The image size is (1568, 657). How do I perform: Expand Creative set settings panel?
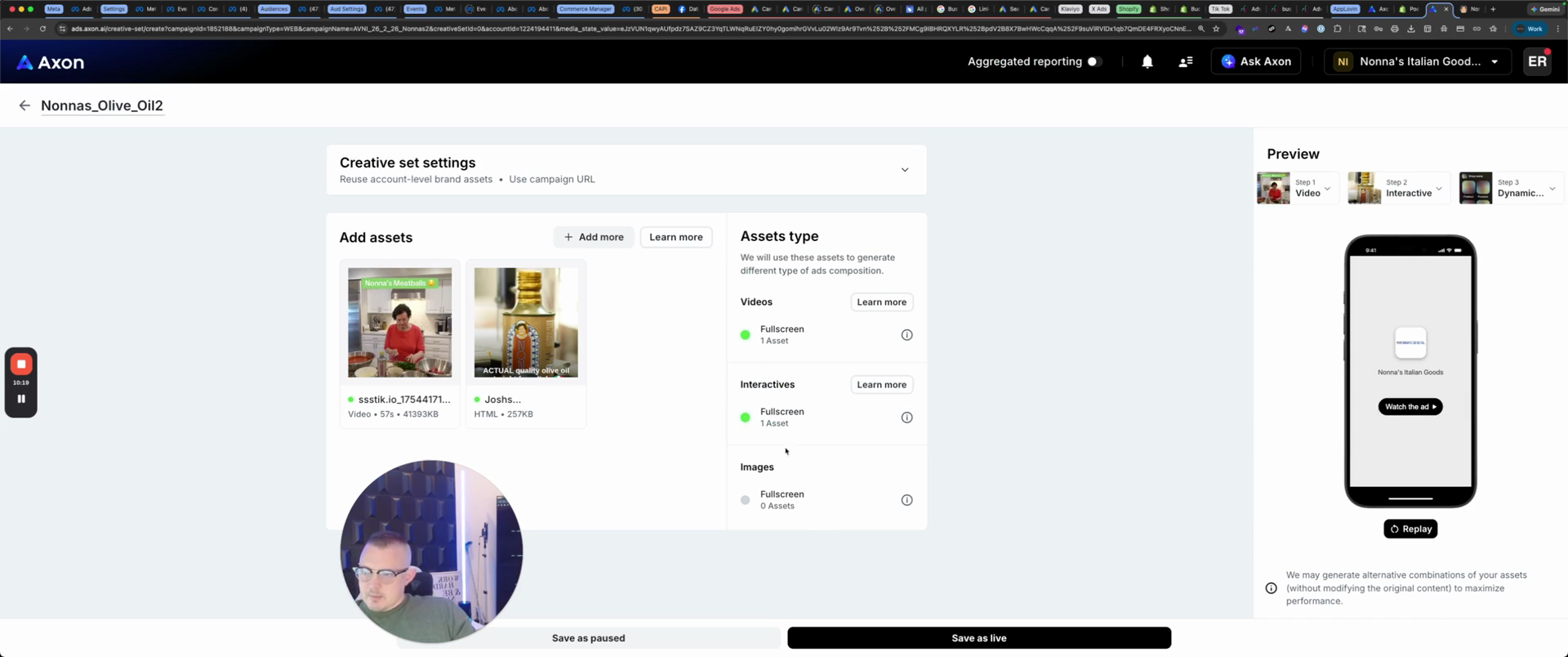click(904, 170)
